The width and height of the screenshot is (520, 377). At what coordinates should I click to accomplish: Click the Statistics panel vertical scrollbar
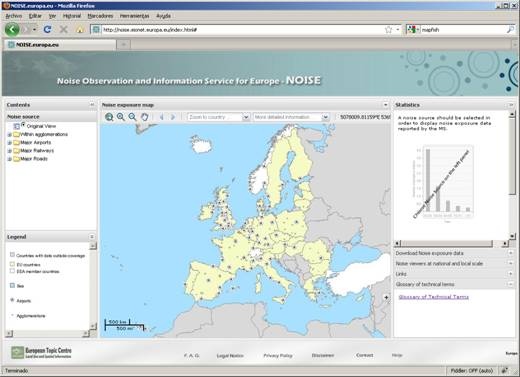[x=512, y=174]
